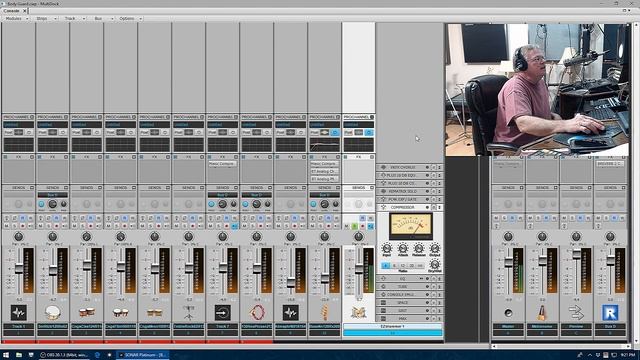Click the EQ module icon in ProChannel

coord(383,278)
